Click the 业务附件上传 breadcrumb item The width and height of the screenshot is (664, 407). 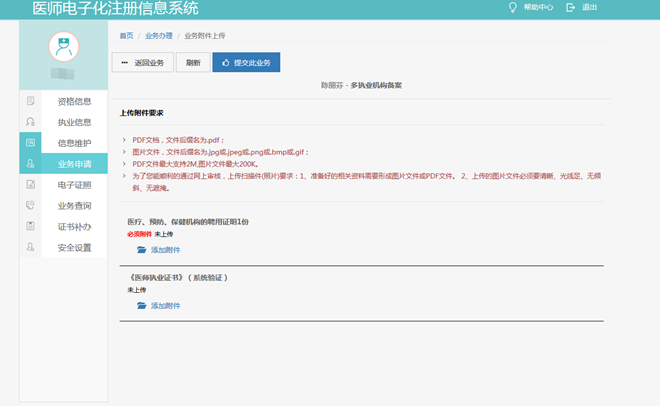click(x=211, y=35)
